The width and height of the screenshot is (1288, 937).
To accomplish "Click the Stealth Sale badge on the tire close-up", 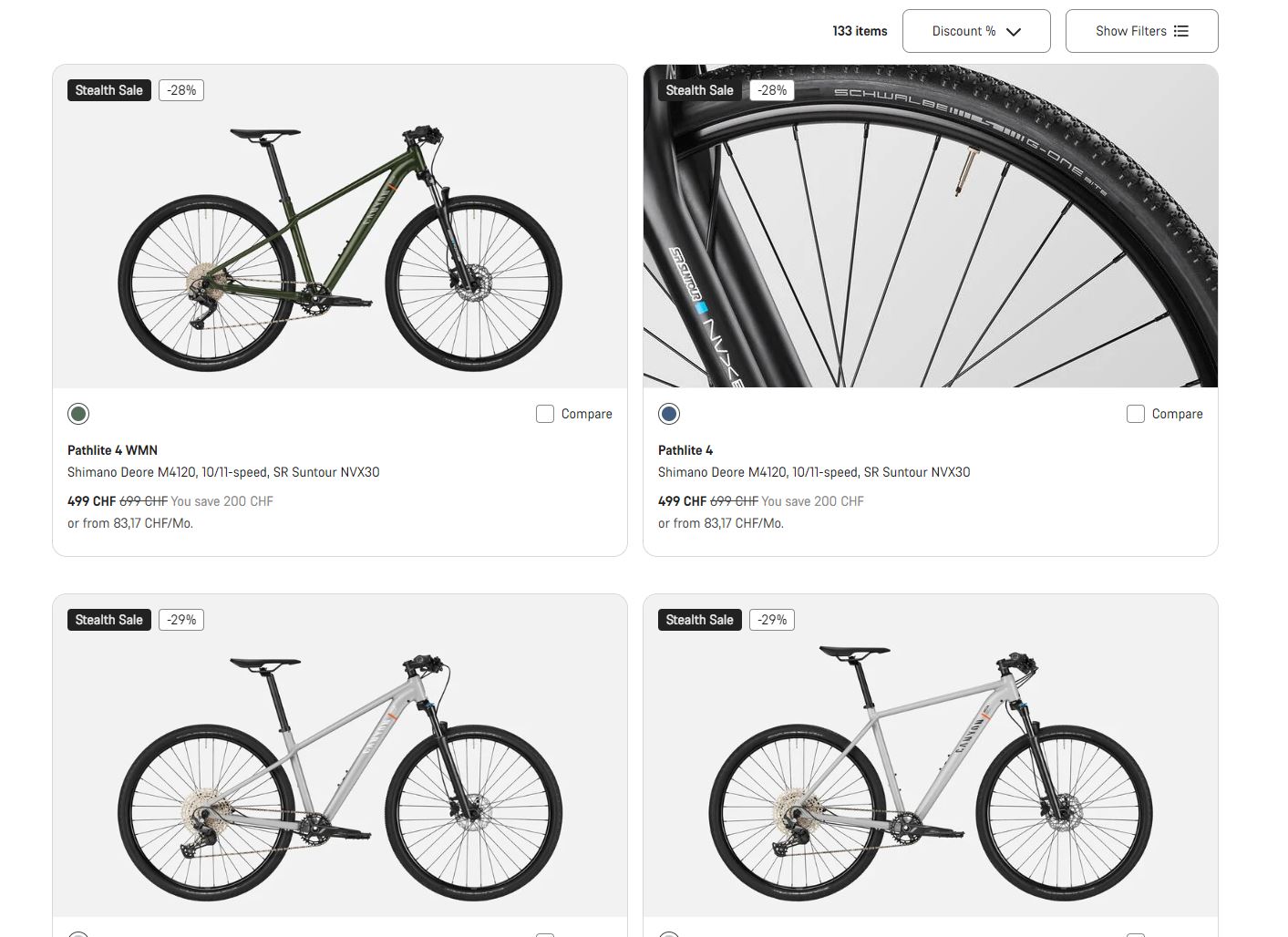I will [x=699, y=90].
